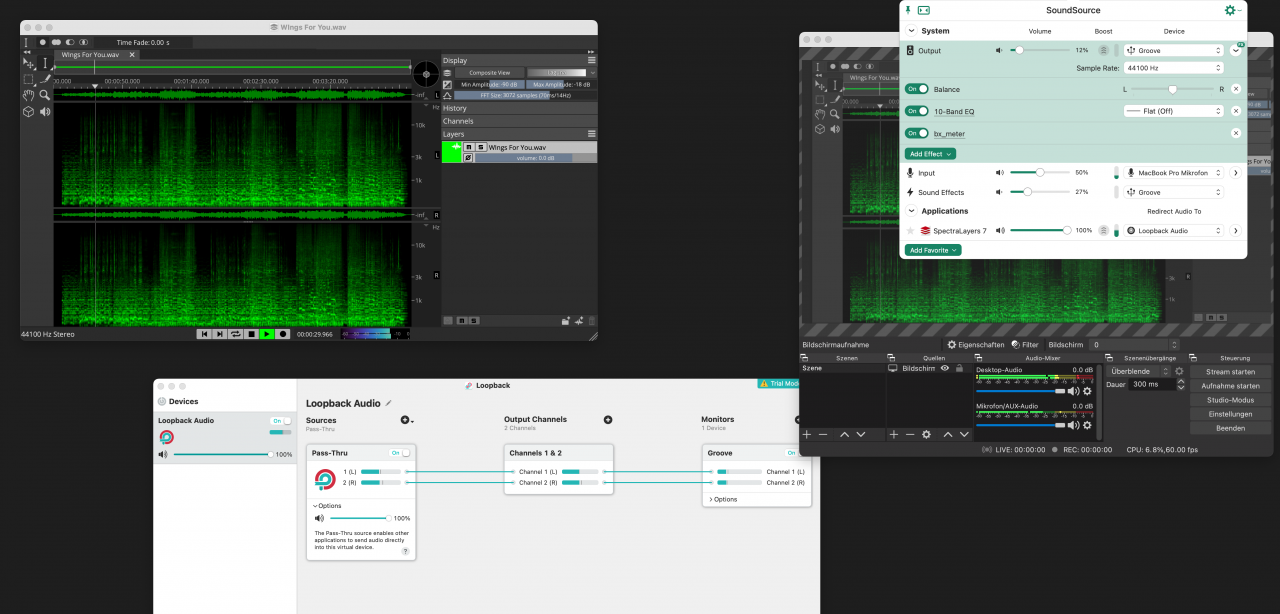
Task: Open the Sample Rate dropdown
Action: coord(1173,68)
